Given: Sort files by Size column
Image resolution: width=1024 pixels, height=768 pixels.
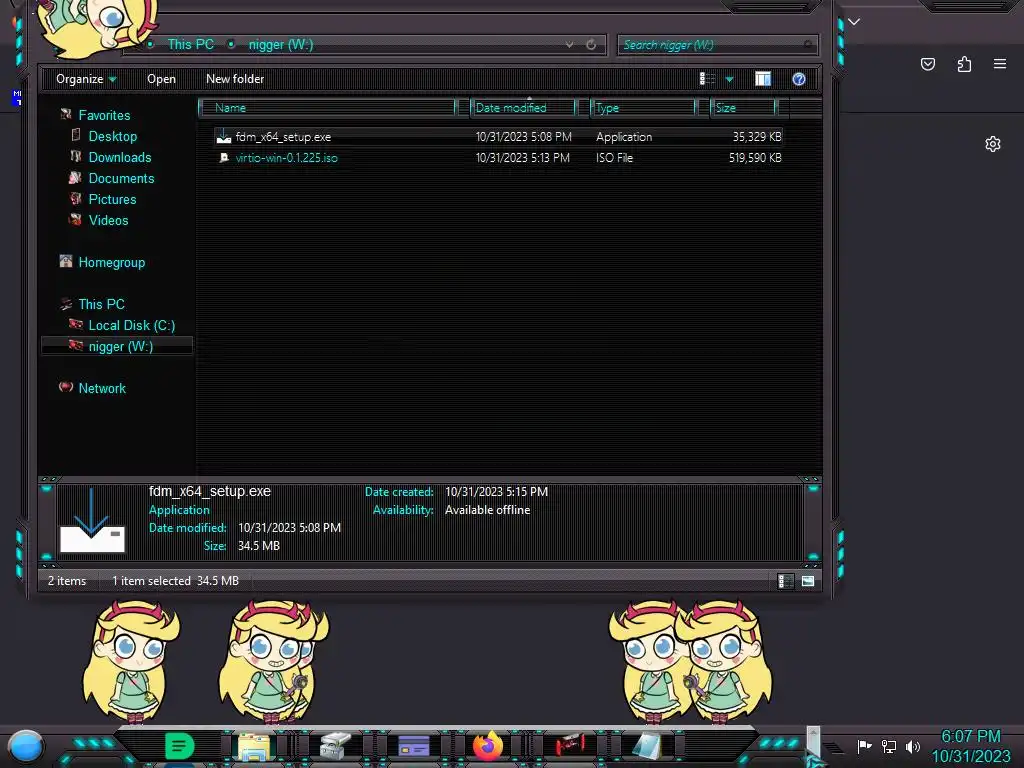Looking at the screenshot, I should [743, 108].
